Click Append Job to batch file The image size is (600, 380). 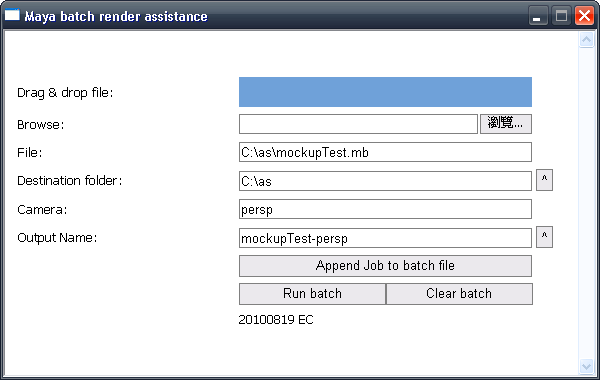click(x=385, y=266)
